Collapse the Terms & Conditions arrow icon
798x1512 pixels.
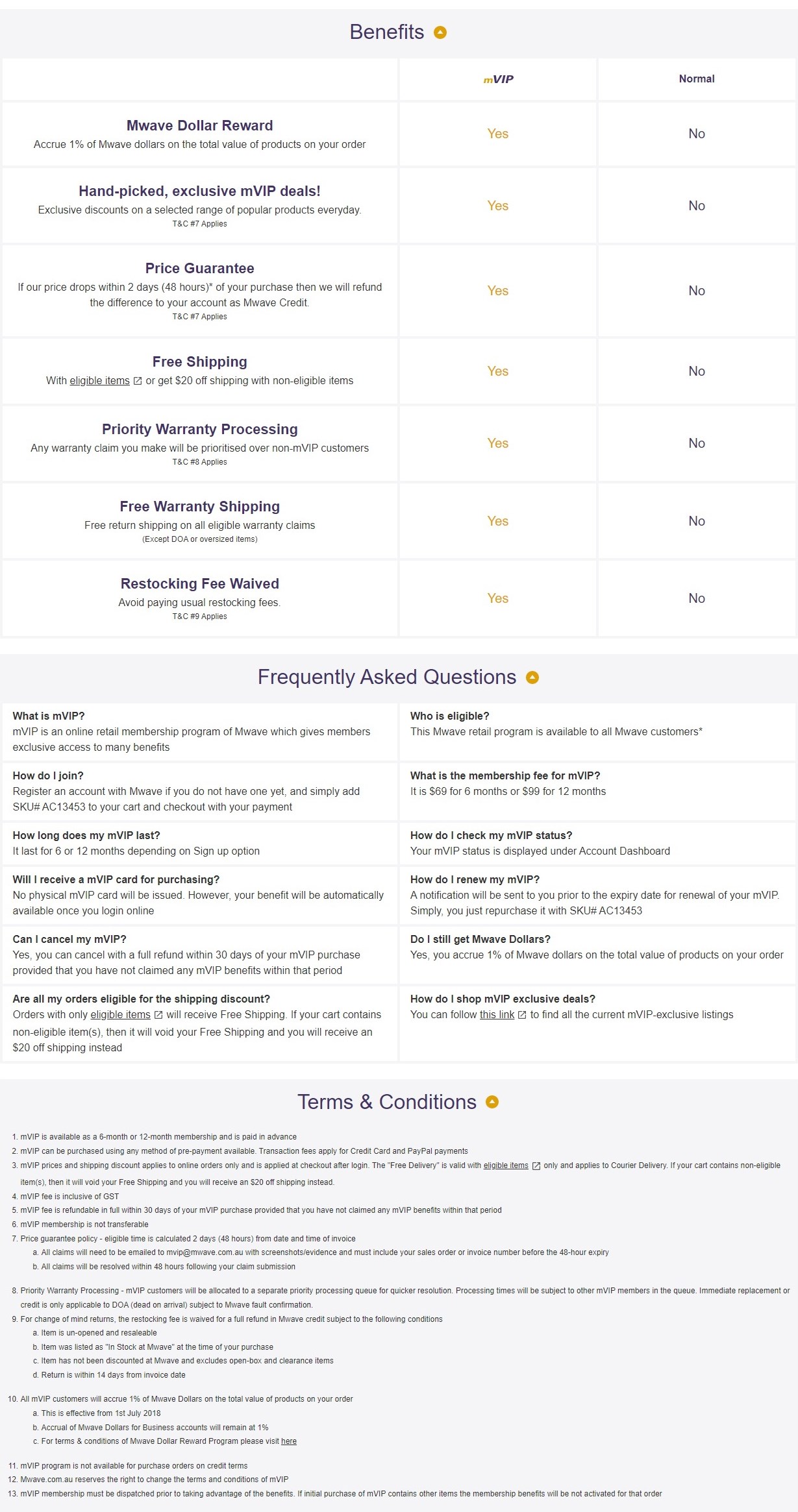tap(492, 1102)
